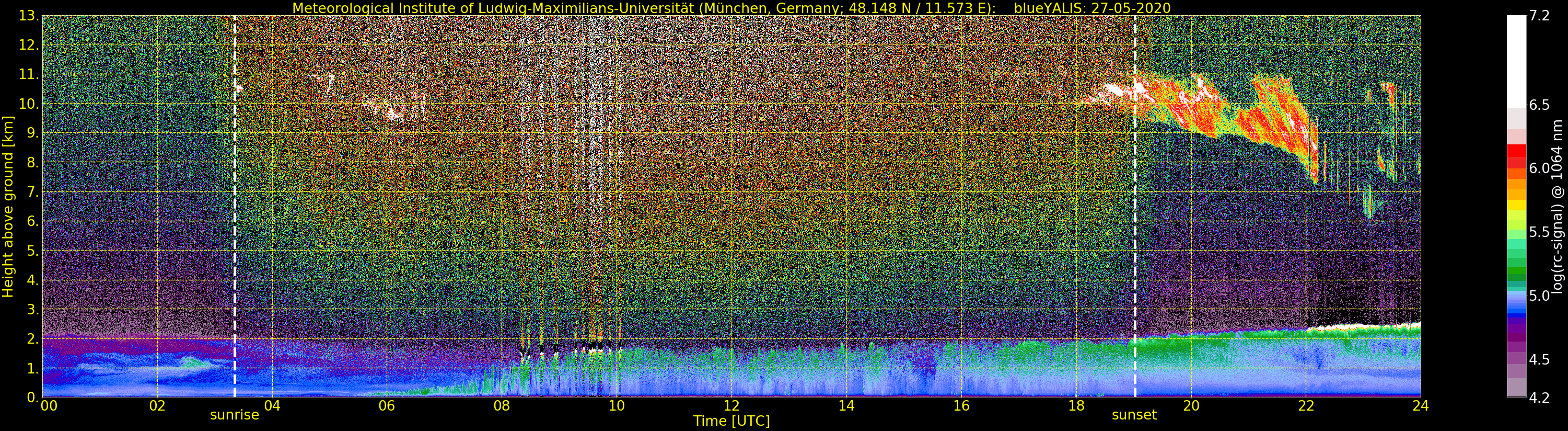Image resolution: width=1568 pixels, height=431 pixels.
Task: Click the red section of the colorbar
Action: coord(1516,155)
